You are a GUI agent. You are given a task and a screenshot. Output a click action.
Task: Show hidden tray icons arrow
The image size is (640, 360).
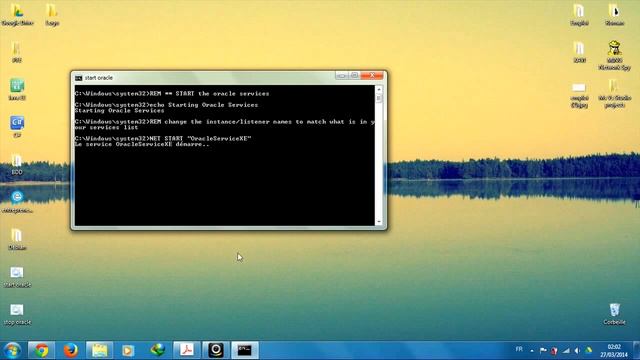coord(532,351)
